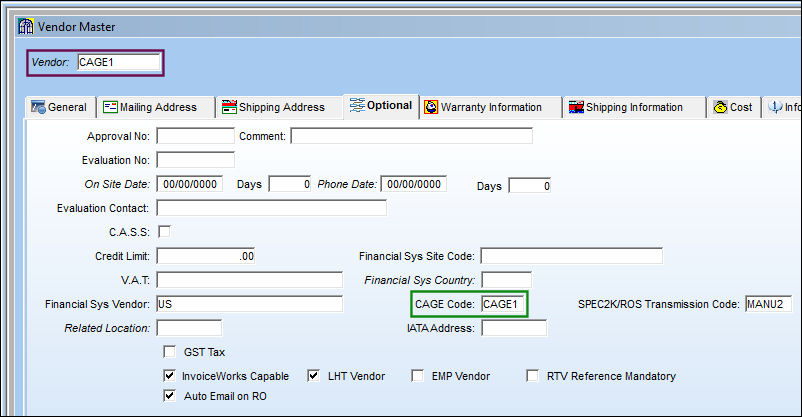Click the On Site Date label
The height and width of the screenshot is (417, 802).
tap(117, 184)
